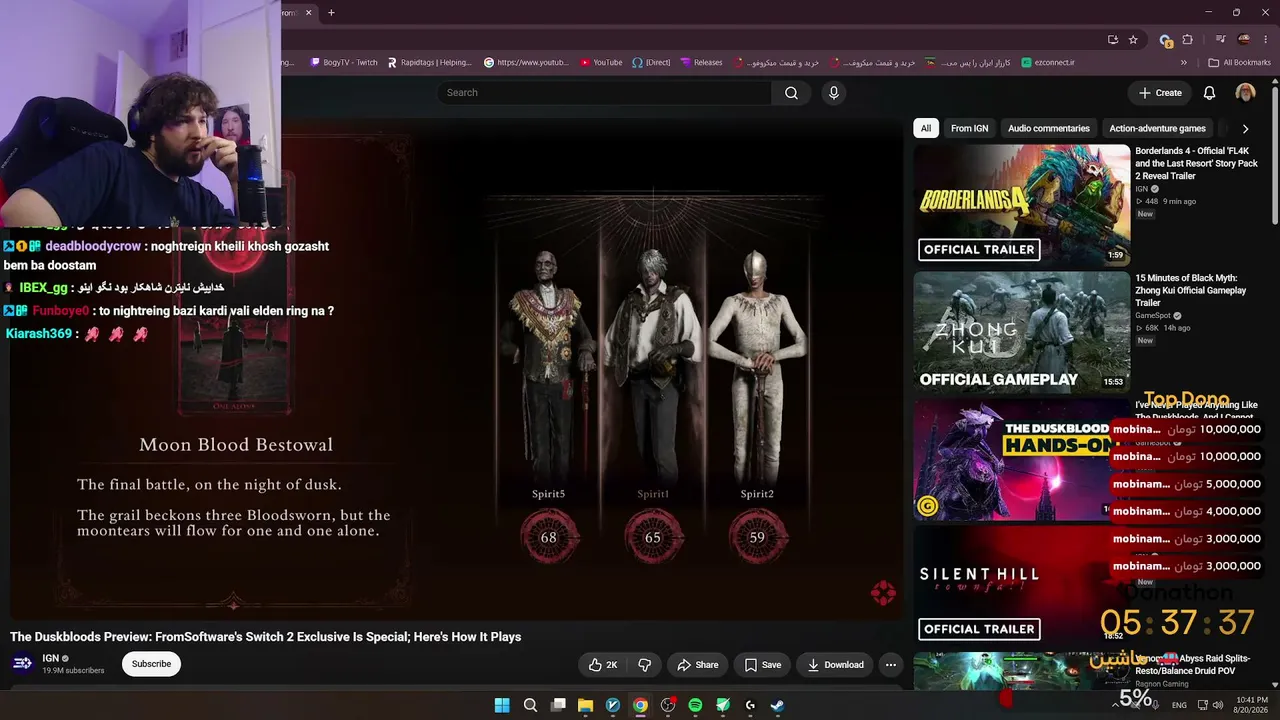Screen dimensions: 1280x720
Task: Select the Action-adventure games filter chip
Action: (x=1157, y=128)
